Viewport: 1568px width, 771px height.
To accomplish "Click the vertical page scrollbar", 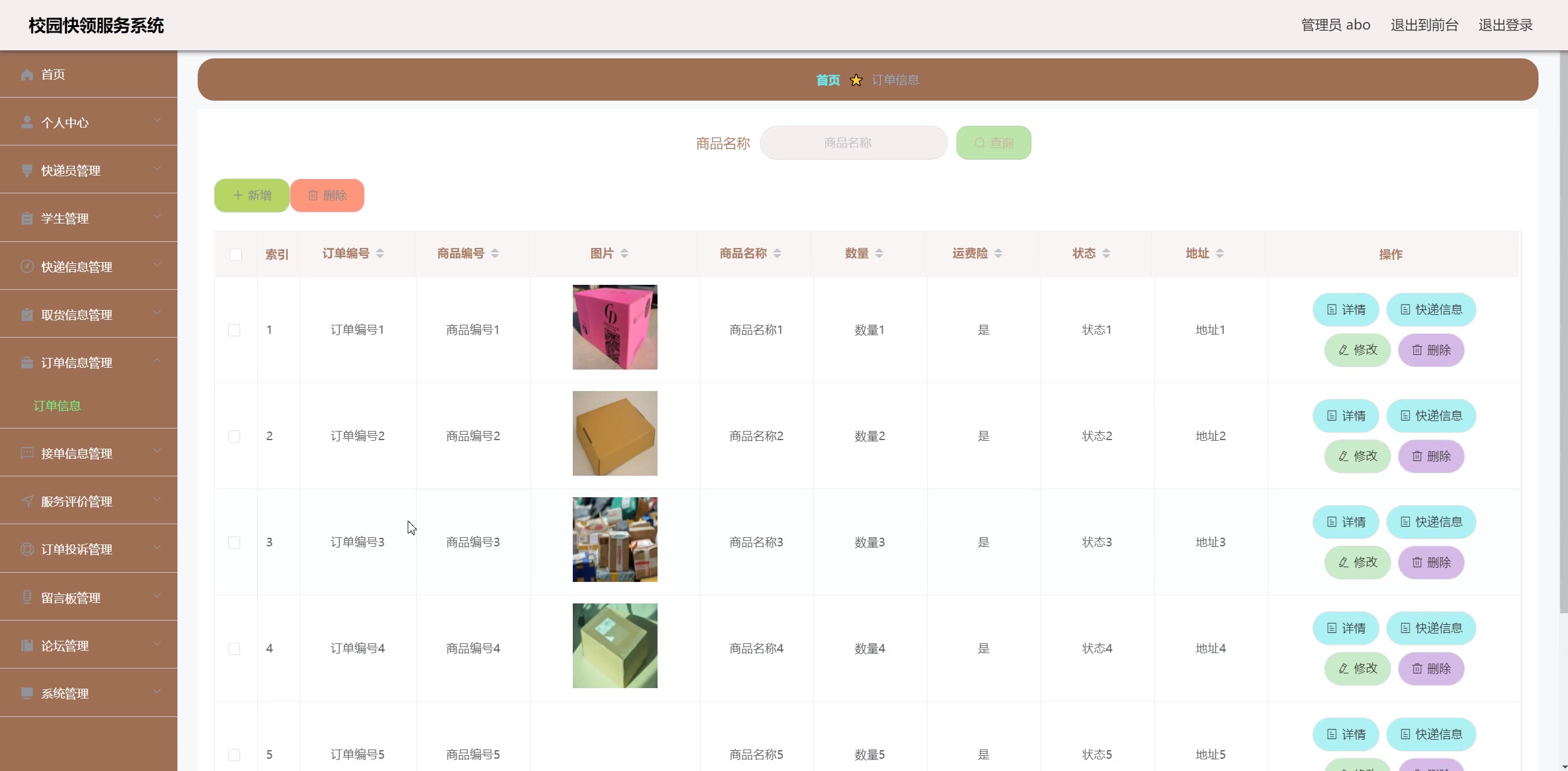I will (1562, 331).
